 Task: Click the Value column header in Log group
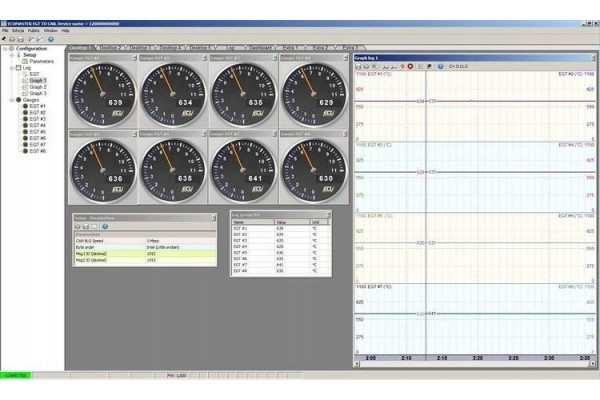pos(292,222)
